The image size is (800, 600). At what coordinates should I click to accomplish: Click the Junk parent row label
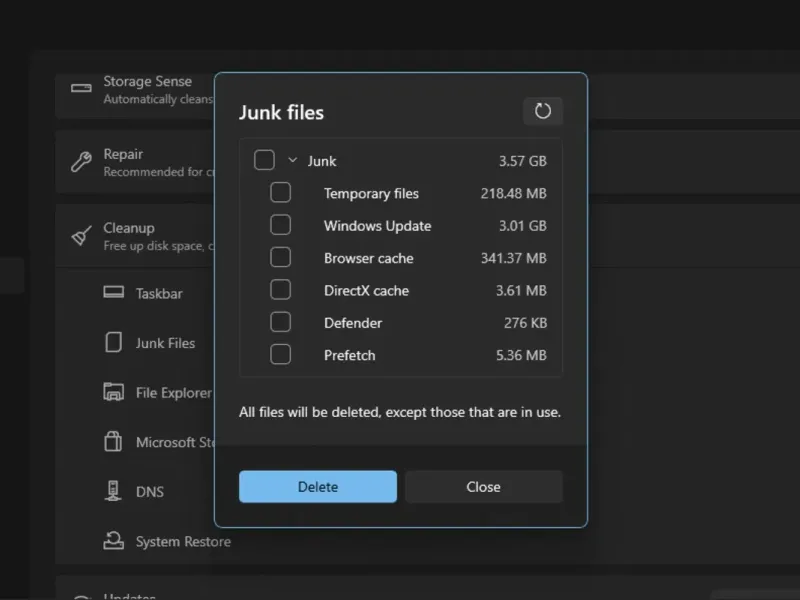point(321,161)
